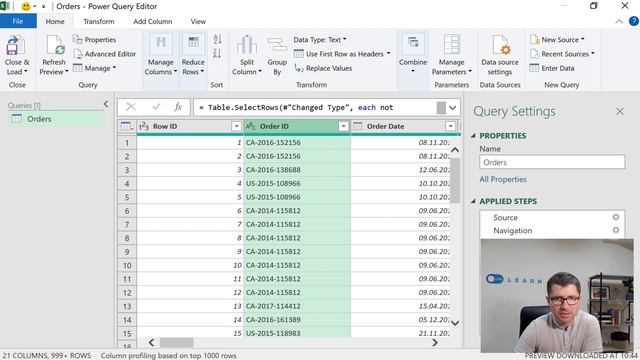Click the scroll down arrow
This screenshot has width=640, height=360.
pos(455,323)
